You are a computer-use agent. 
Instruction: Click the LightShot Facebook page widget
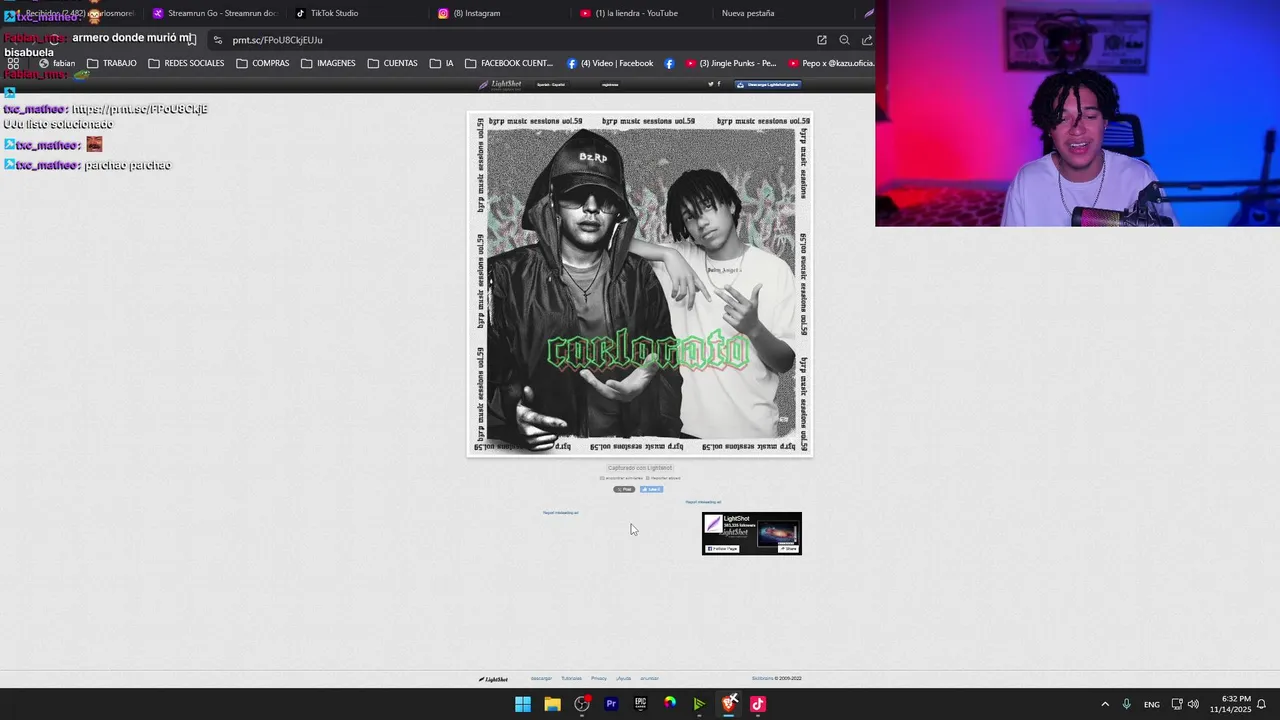click(x=752, y=533)
